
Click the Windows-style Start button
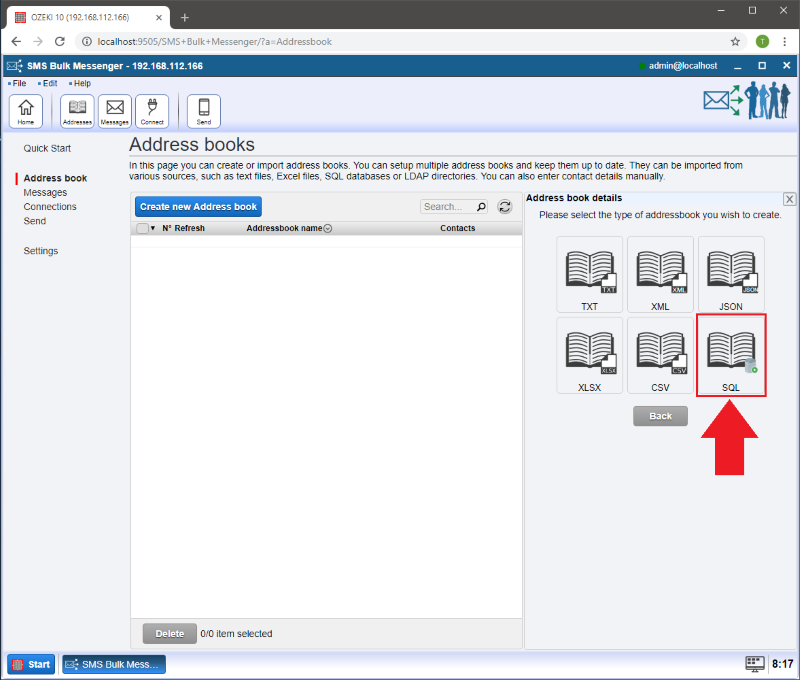tap(31, 664)
